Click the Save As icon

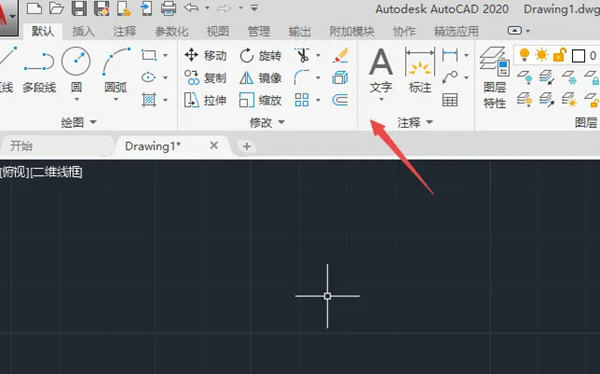(102, 8)
